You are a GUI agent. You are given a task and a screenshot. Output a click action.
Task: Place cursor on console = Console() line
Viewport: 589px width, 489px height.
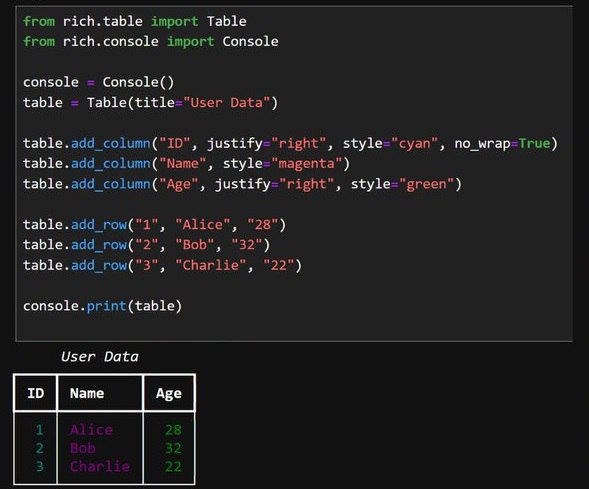point(99,82)
